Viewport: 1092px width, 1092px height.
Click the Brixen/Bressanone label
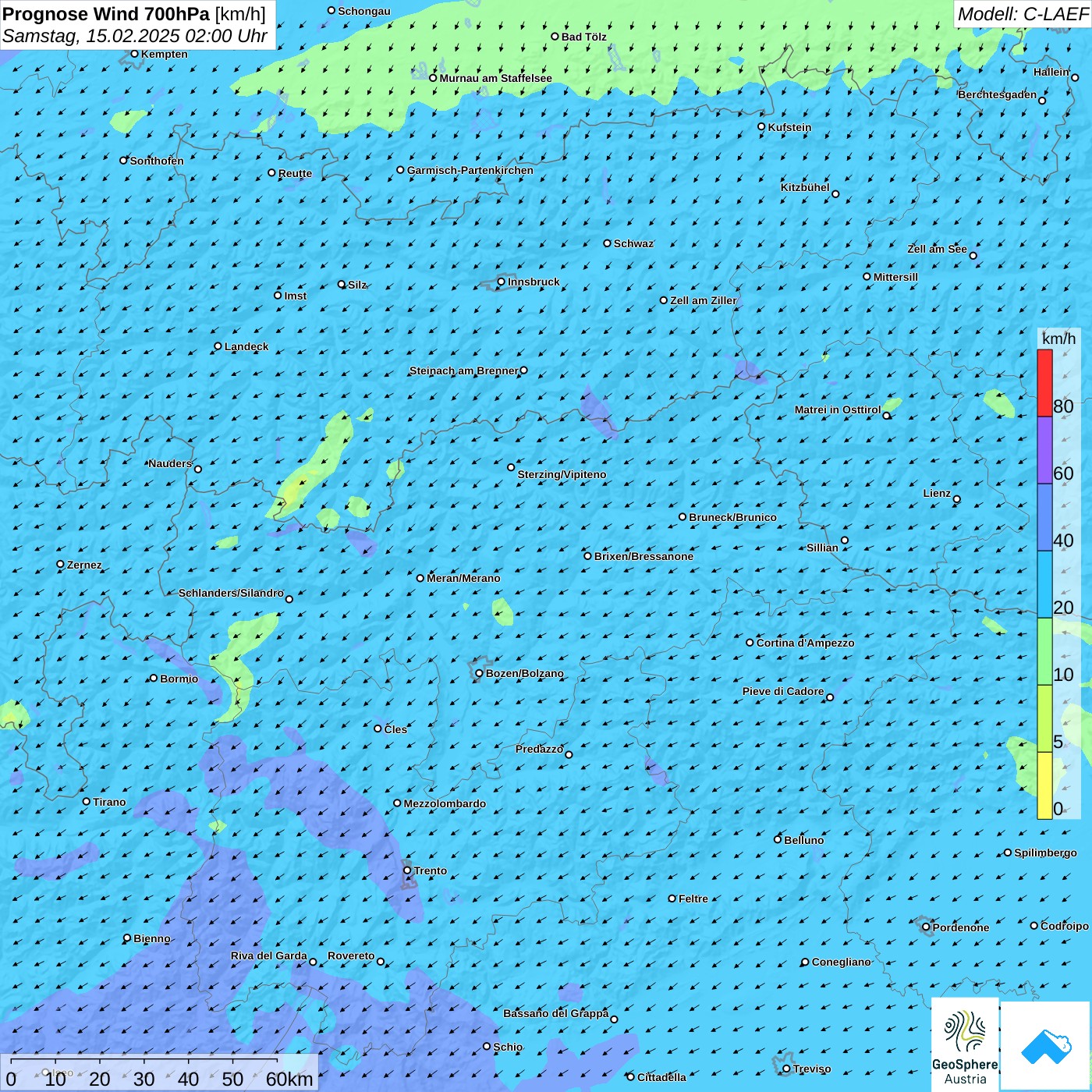click(x=643, y=556)
